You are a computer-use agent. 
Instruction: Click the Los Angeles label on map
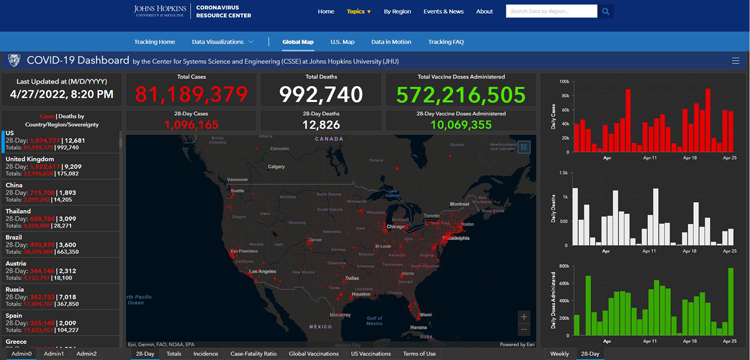[x=264, y=272]
